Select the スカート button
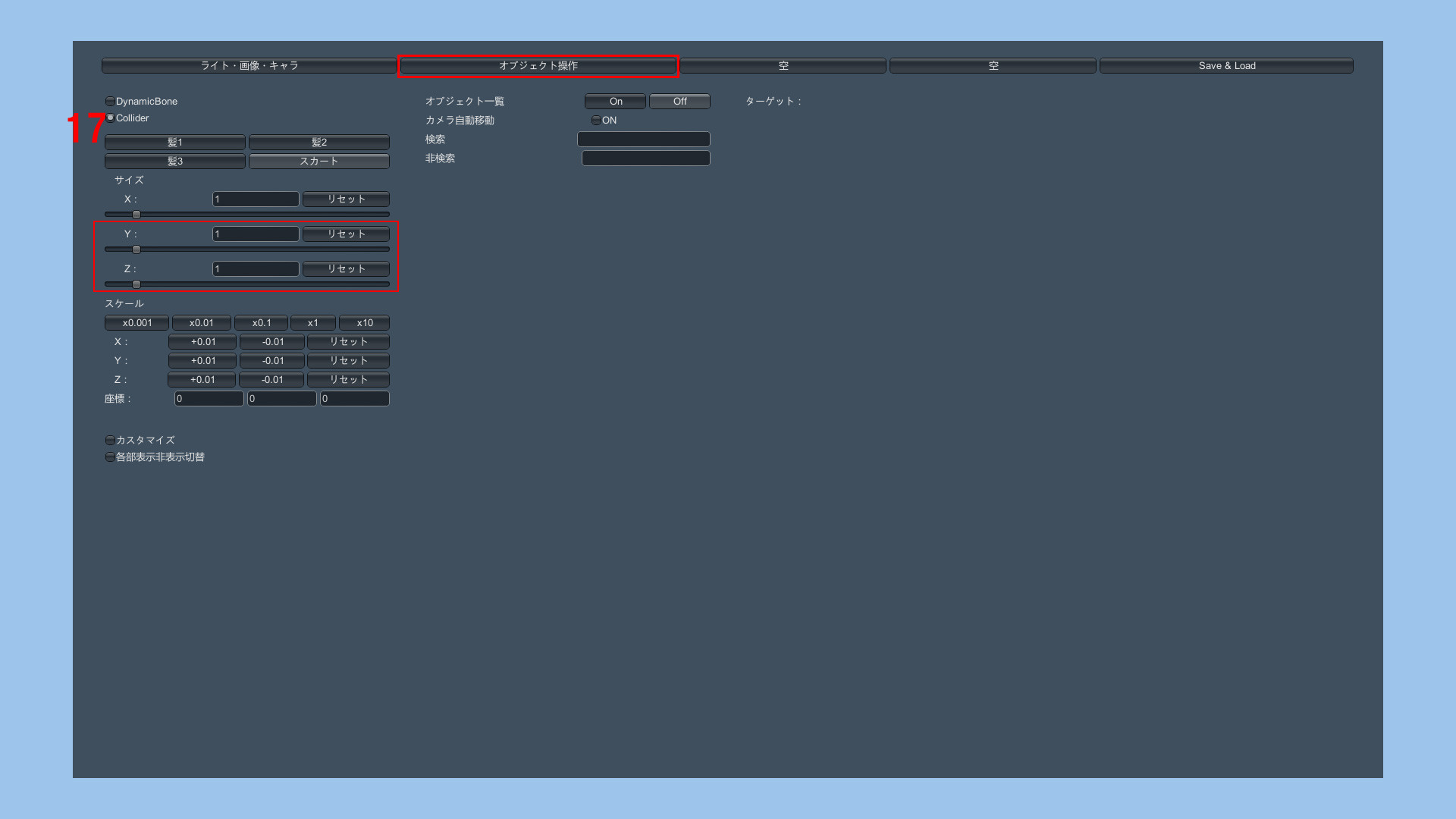This screenshot has width=1456, height=819. (318, 162)
